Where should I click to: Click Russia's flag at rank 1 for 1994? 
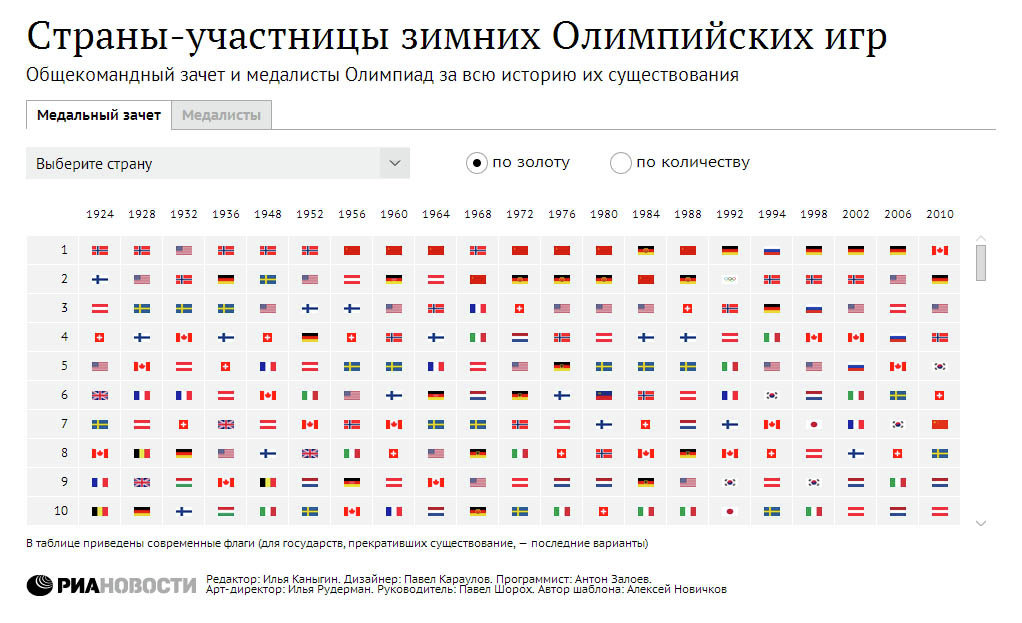coord(772,250)
